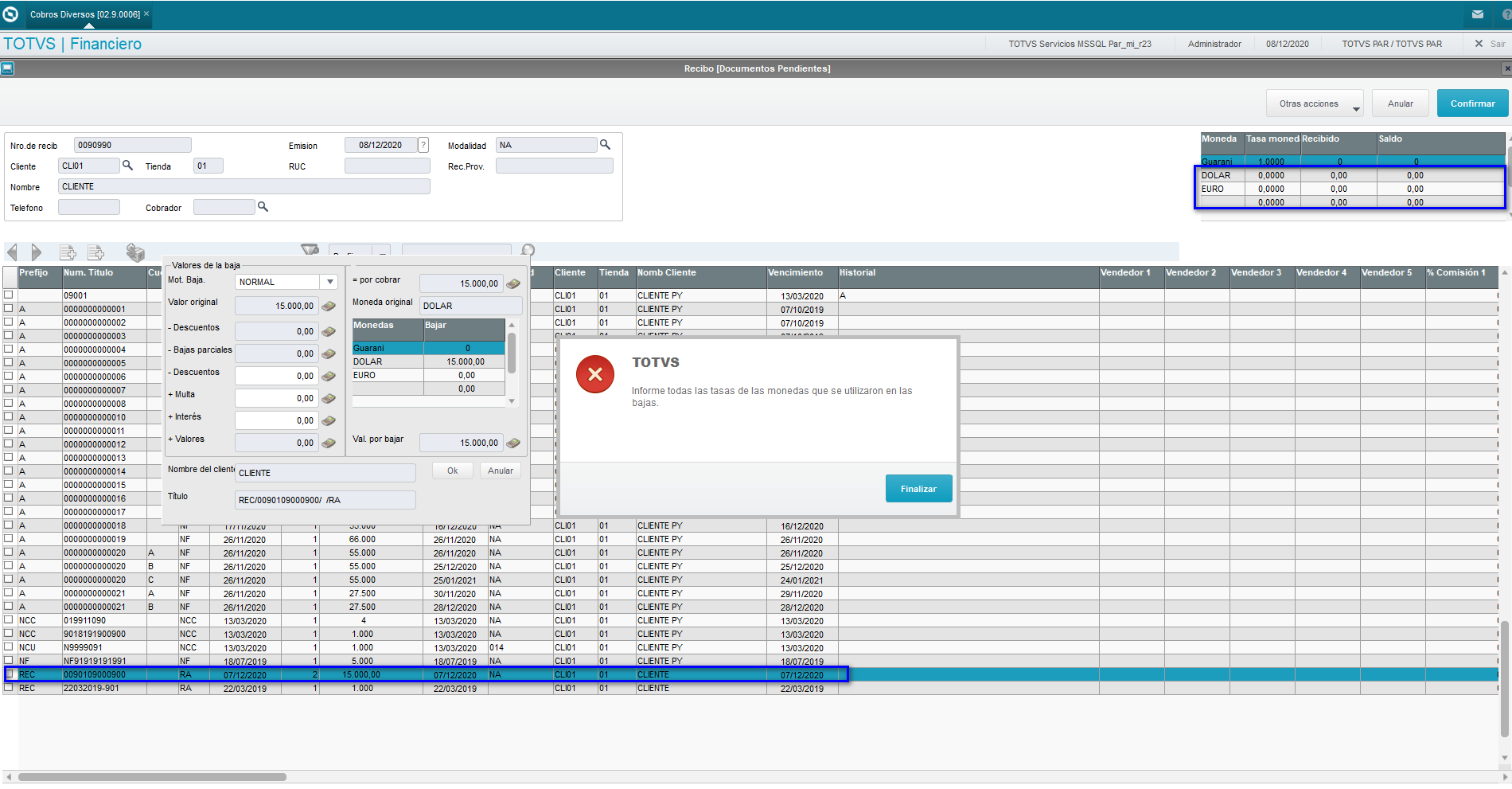Tick the checkbox for title NF91919191991
Image resolution: width=1512 pixels, height=789 pixels.
pos(9,660)
